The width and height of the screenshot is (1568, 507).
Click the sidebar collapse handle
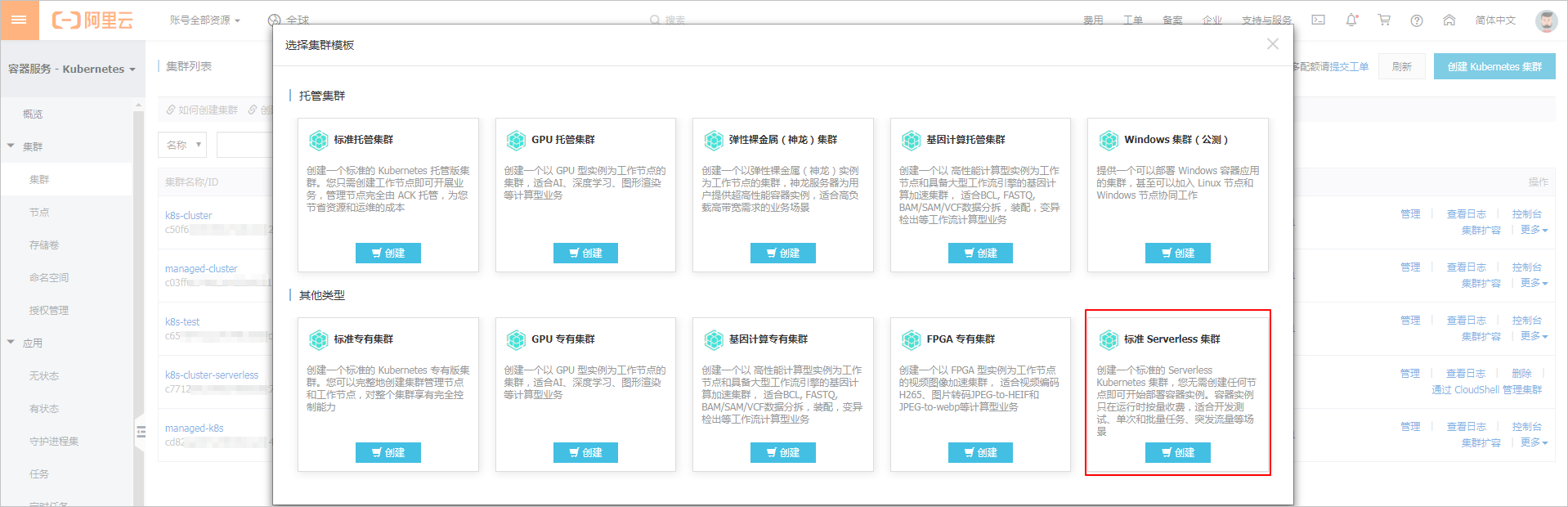point(141,432)
